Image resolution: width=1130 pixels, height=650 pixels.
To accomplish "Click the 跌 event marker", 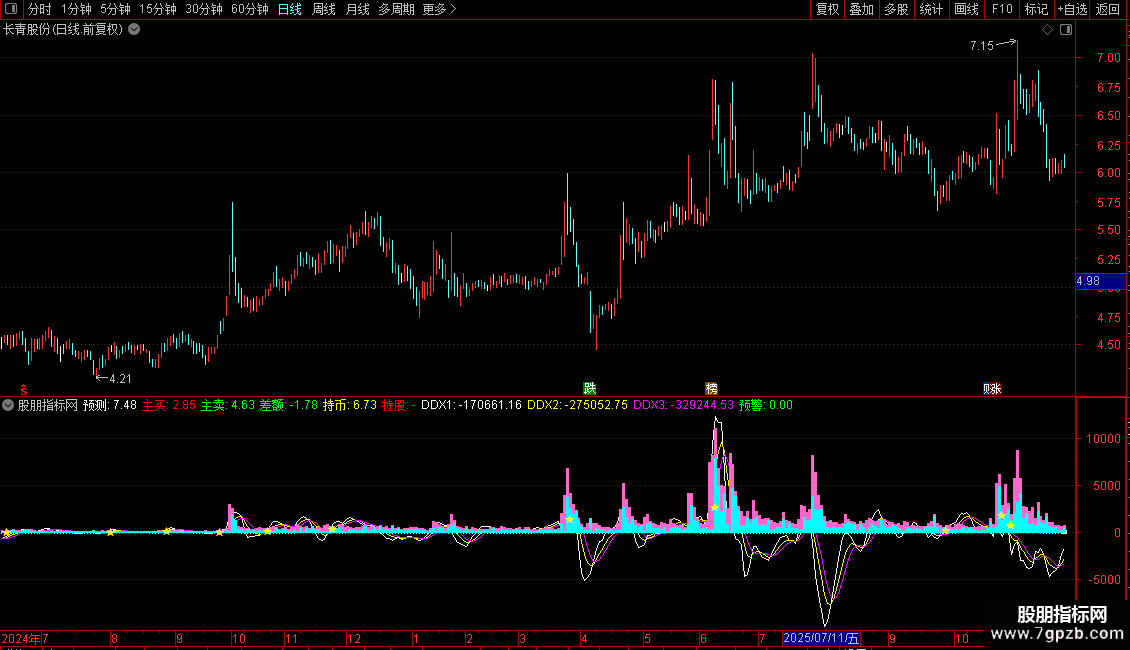I will (x=590, y=388).
